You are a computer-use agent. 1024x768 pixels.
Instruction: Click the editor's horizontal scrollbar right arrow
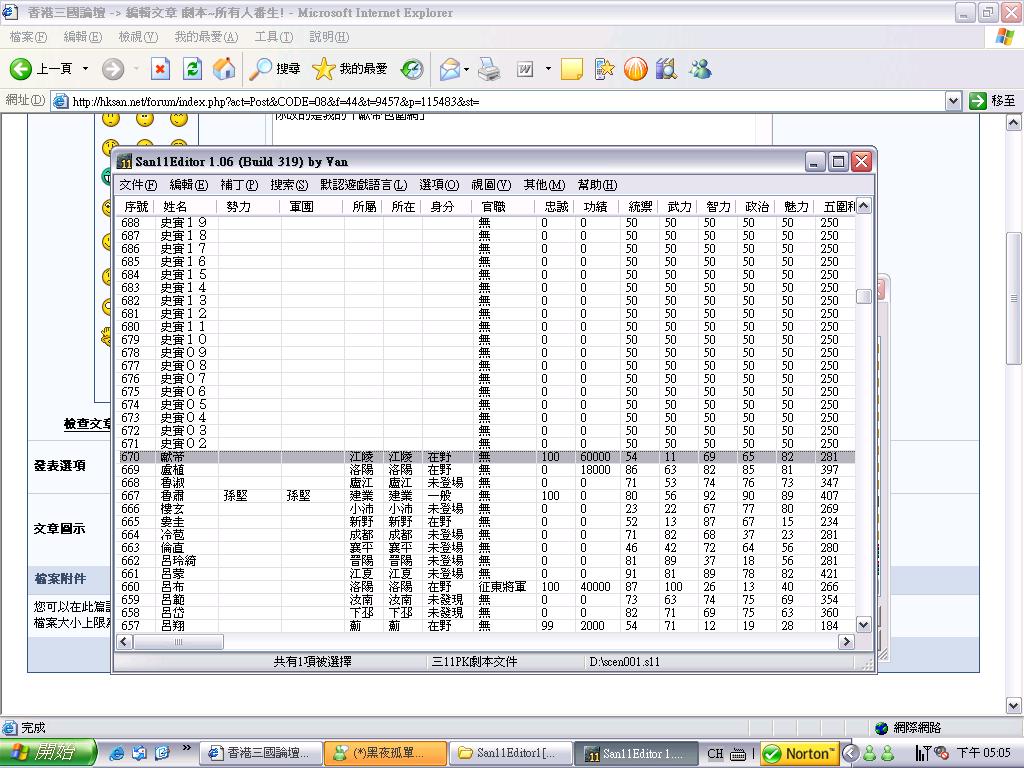pyautogui.click(x=846, y=642)
